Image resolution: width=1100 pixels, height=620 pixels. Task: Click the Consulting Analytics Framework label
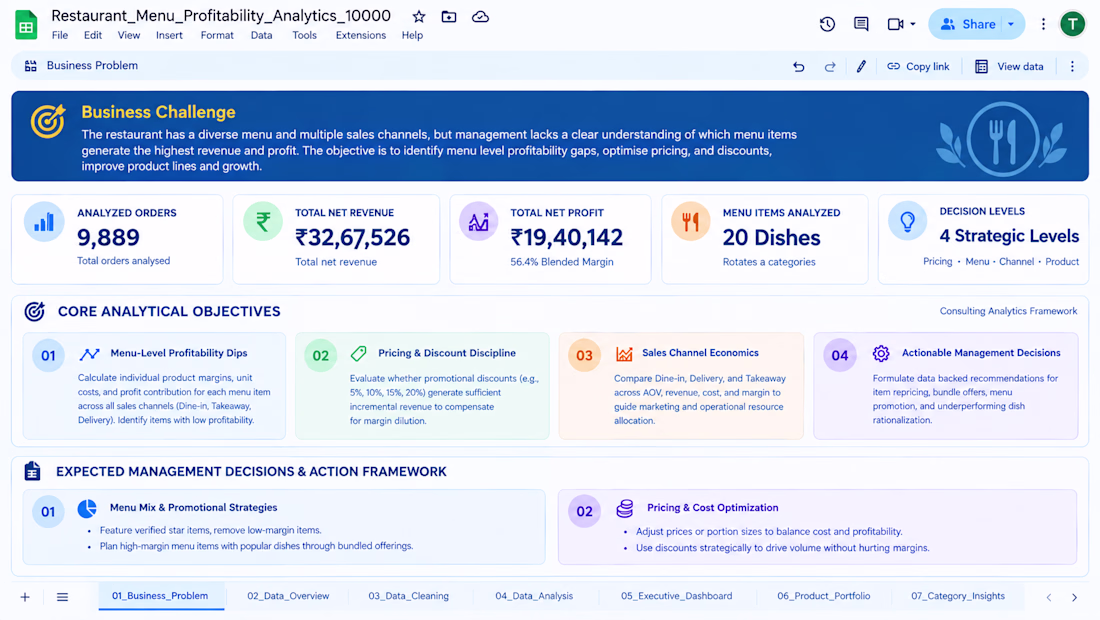[1008, 311]
